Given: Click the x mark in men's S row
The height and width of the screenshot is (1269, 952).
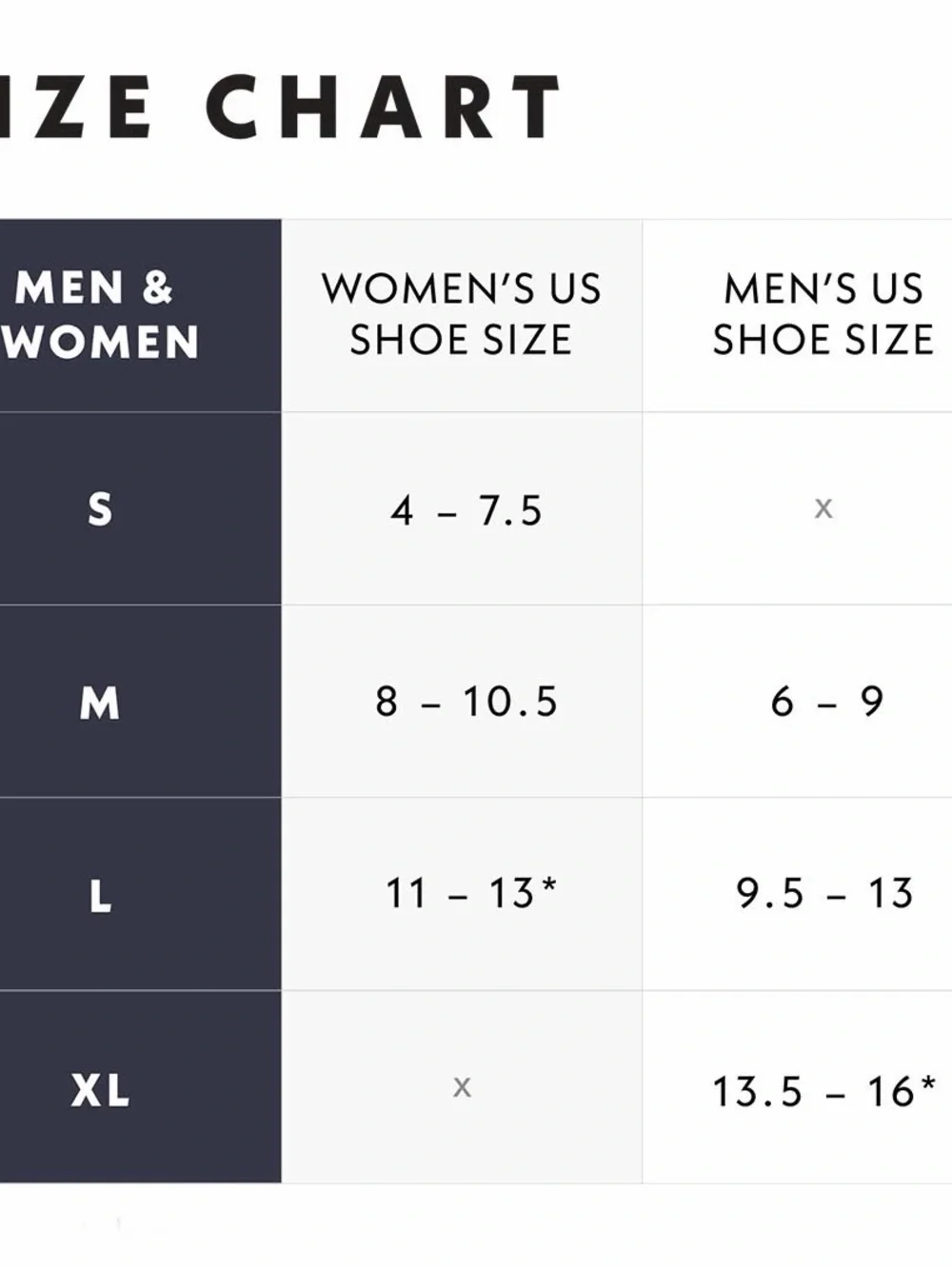Looking at the screenshot, I should pos(823,508).
